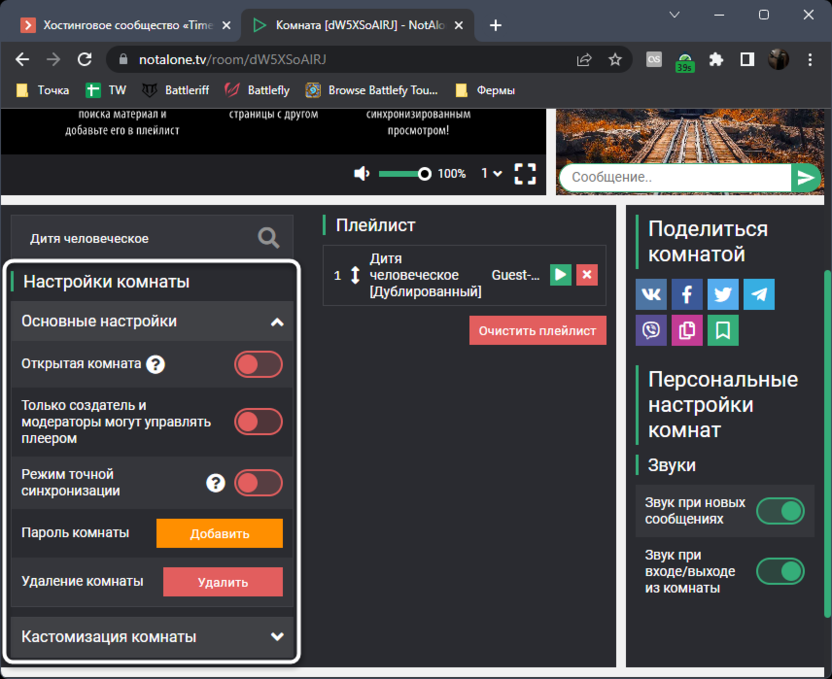Image resolution: width=832 pixels, height=679 pixels.
Task: Share room on Twitter
Action: coord(723,294)
